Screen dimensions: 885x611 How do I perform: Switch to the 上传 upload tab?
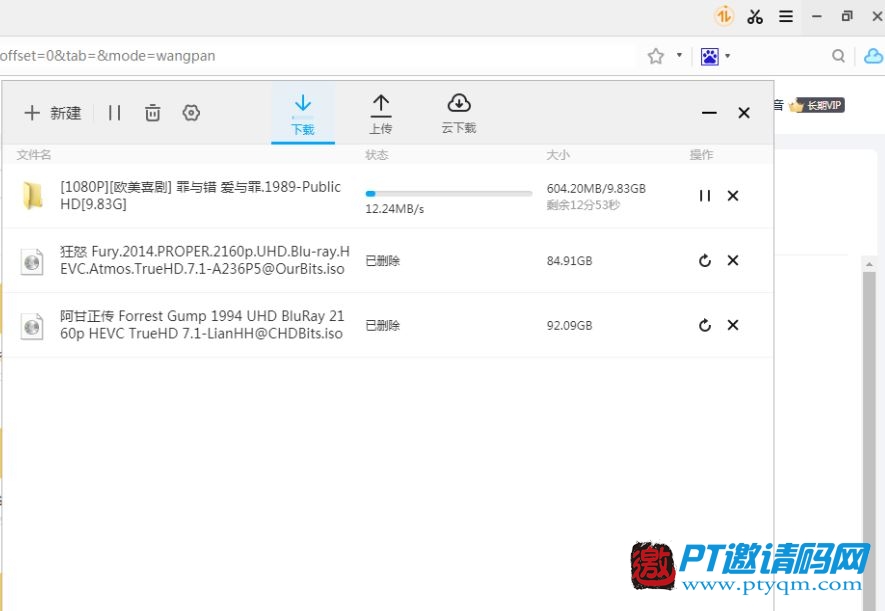pos(381,115)
